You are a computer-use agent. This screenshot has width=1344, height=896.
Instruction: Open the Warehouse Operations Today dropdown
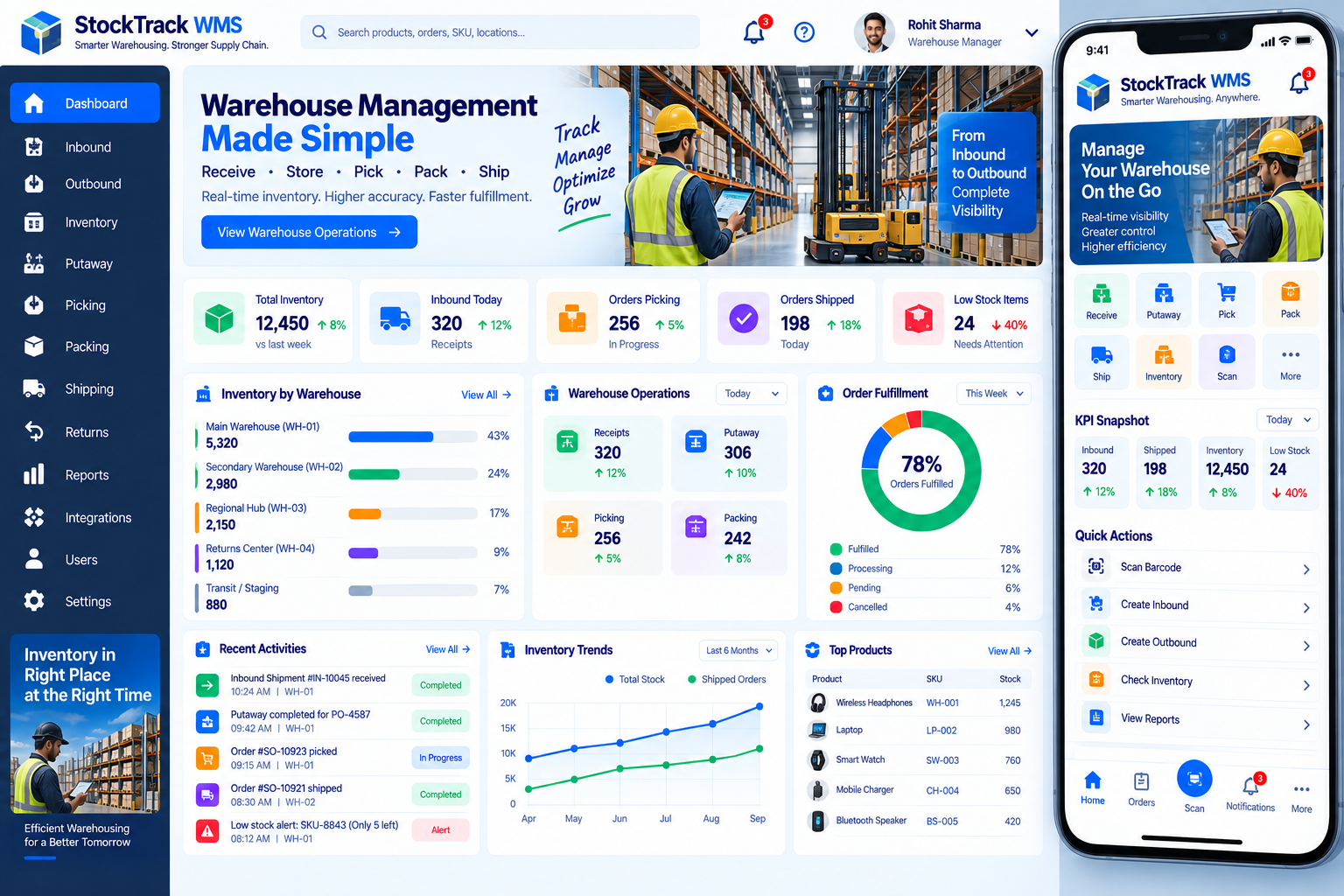(x=751, y=394)
